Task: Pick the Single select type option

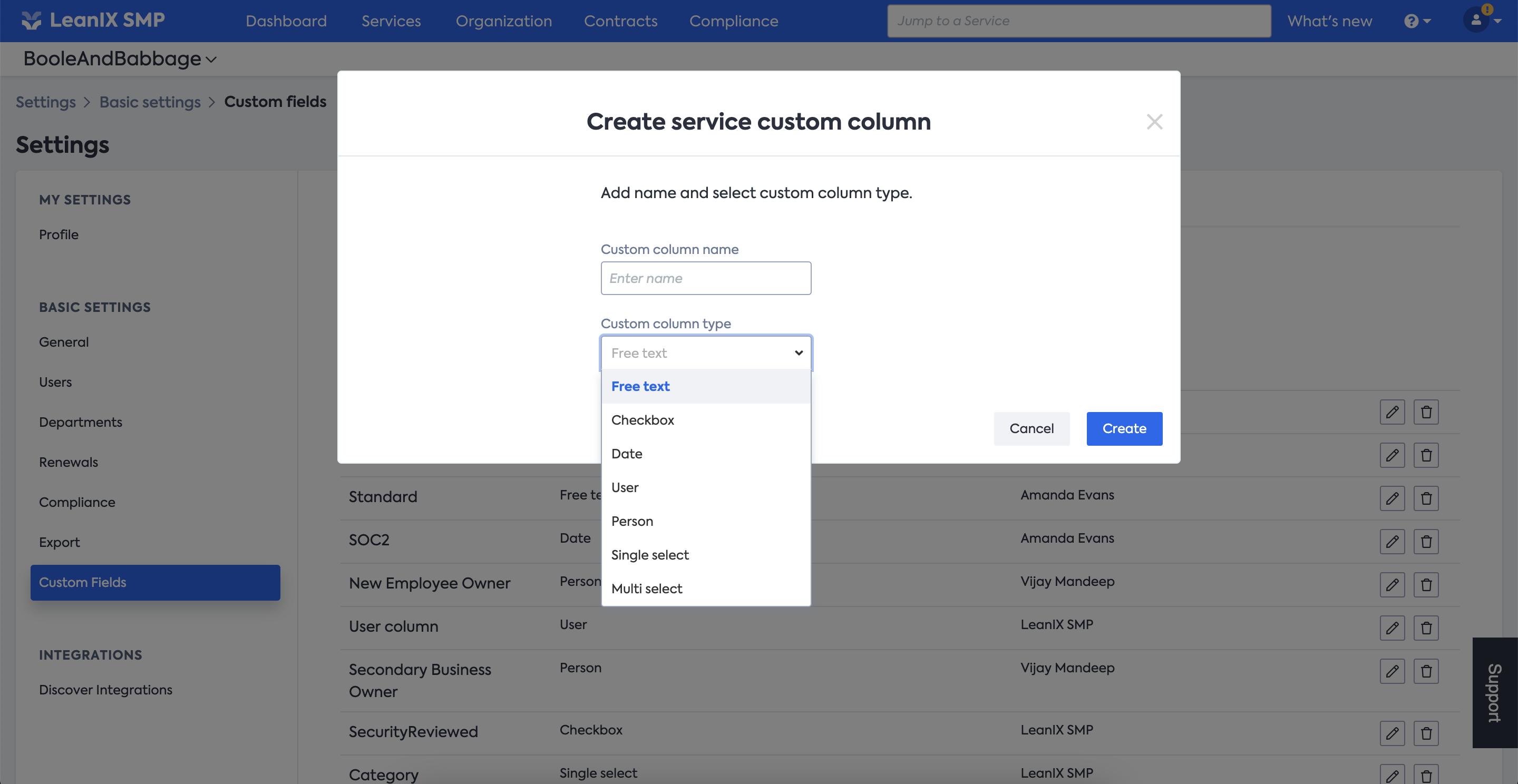Action: click(649, 555)
